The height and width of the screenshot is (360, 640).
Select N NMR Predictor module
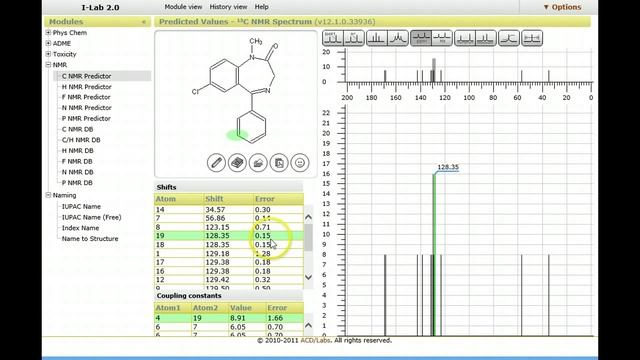click(x=87, y=108)
